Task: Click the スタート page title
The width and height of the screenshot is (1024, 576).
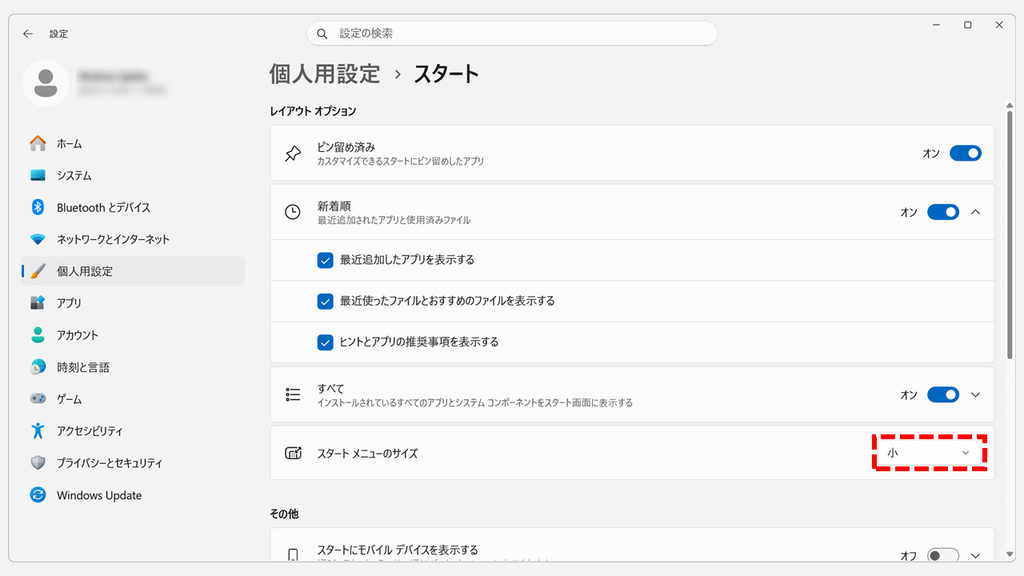Action: point(446,74)
